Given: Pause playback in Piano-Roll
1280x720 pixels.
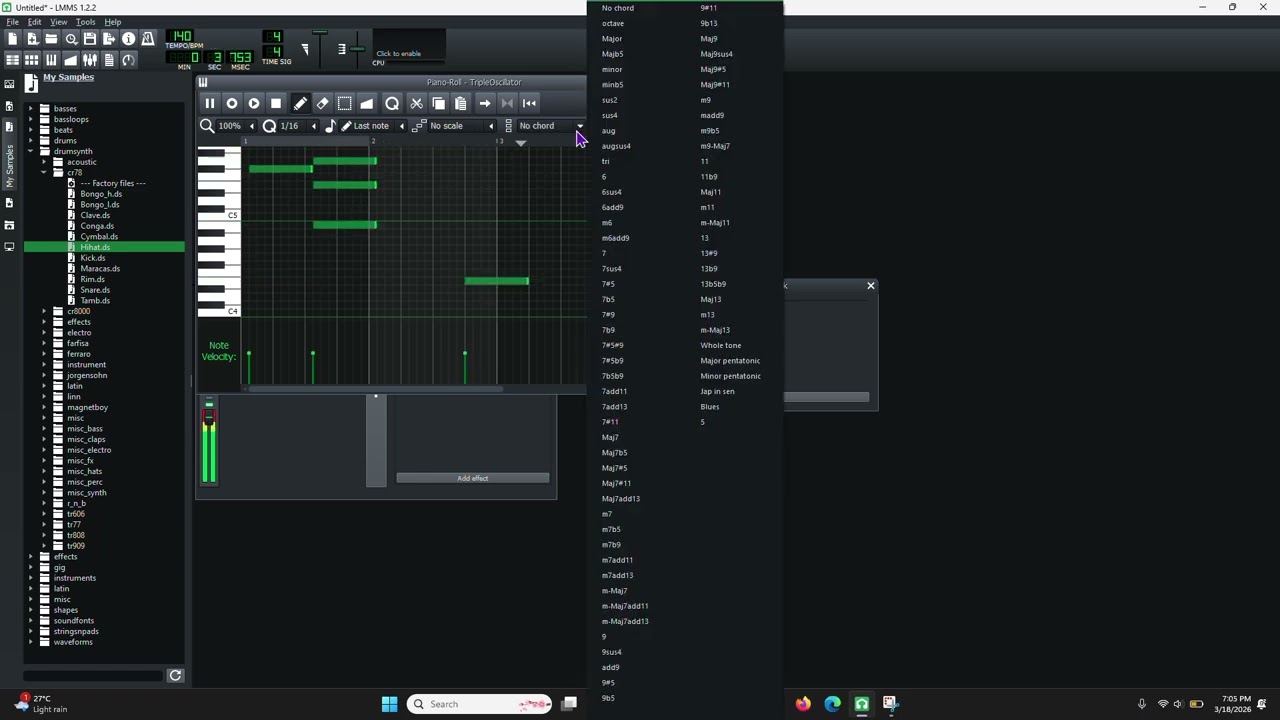Looking at the screenshot, I should [x=210, y=103].
